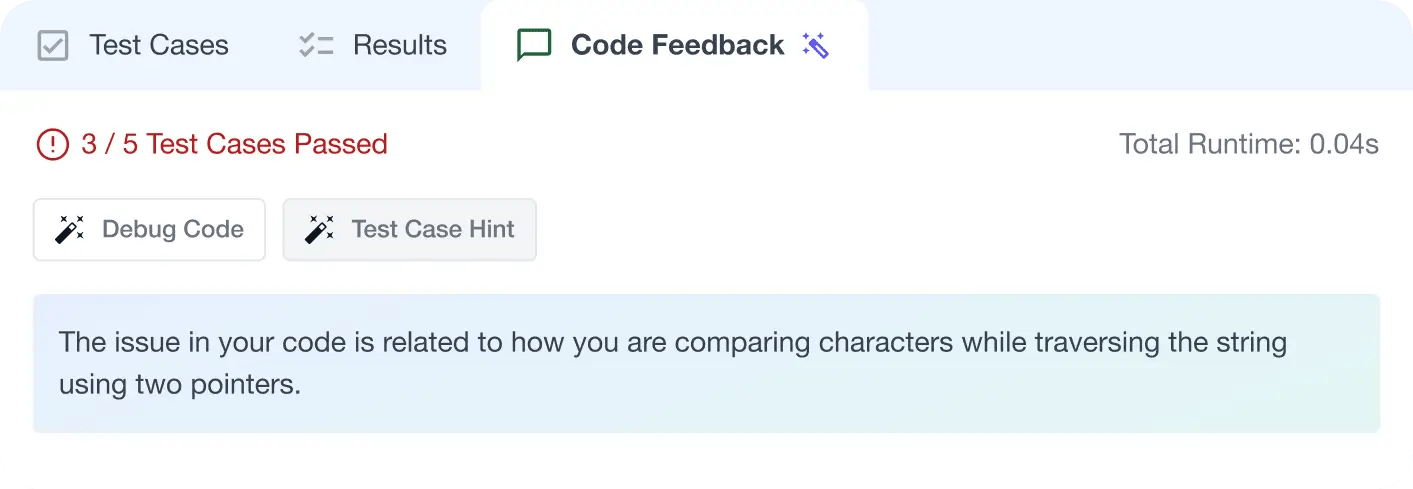Screen dimensions: 1413x489
Task: Click the Results checklist icon
Action: [316, 46]
